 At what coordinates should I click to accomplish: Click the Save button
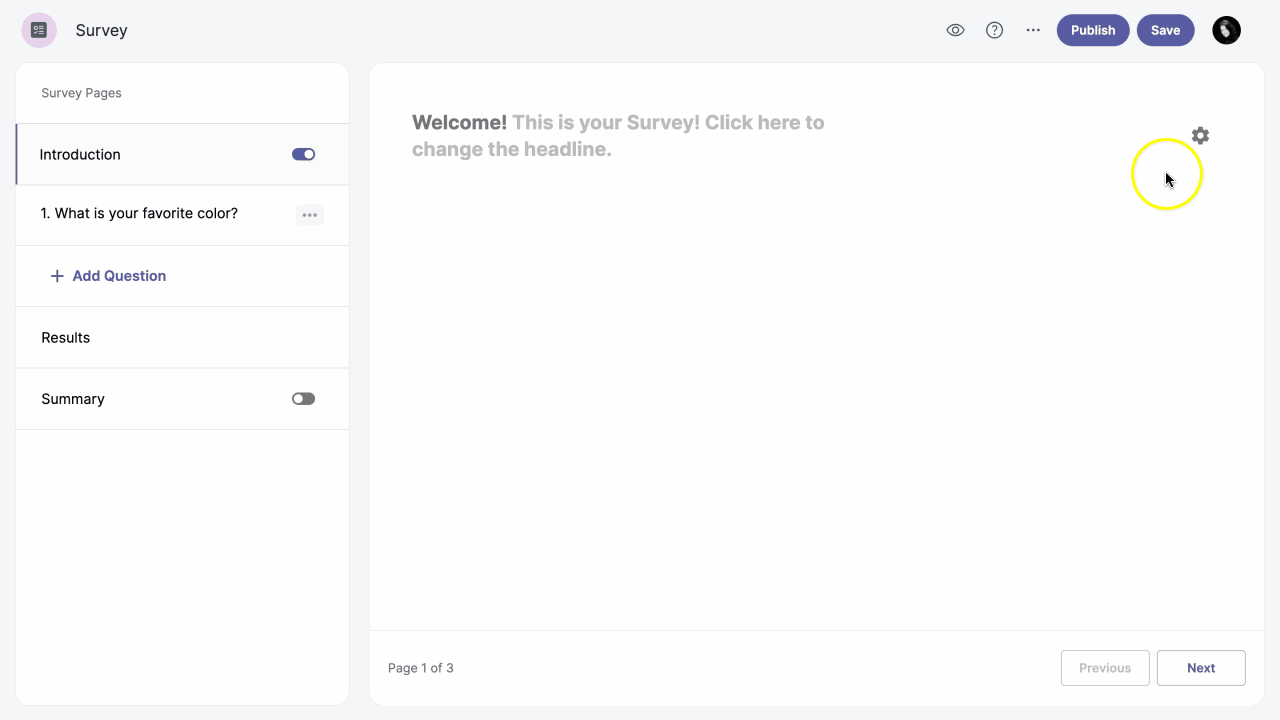tap(1165, 30)
